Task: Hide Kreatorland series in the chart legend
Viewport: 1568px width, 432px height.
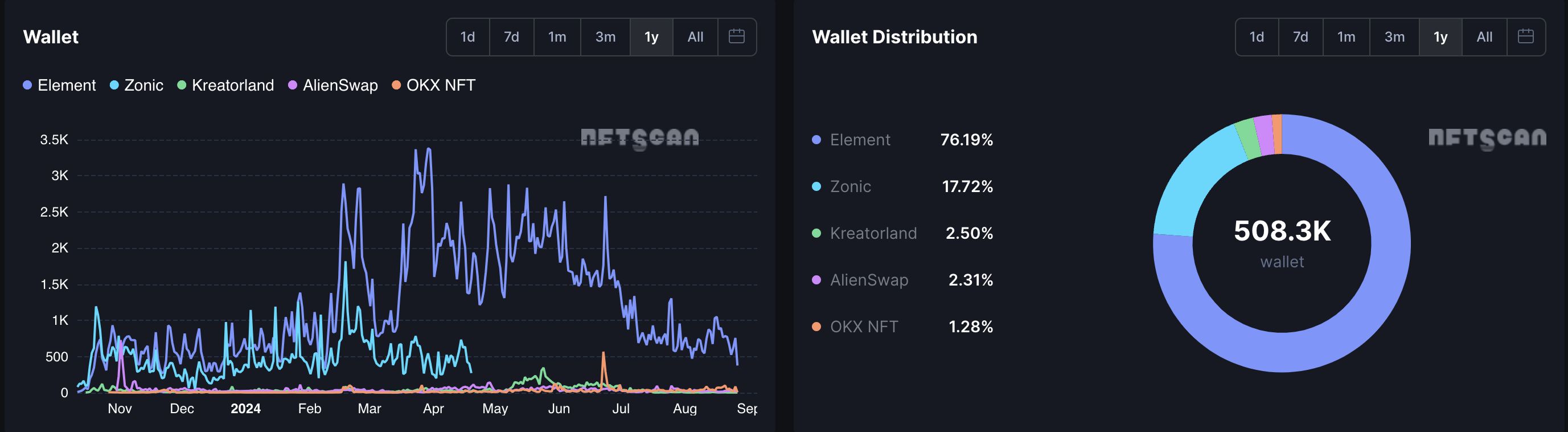Action: pos(226,85)
